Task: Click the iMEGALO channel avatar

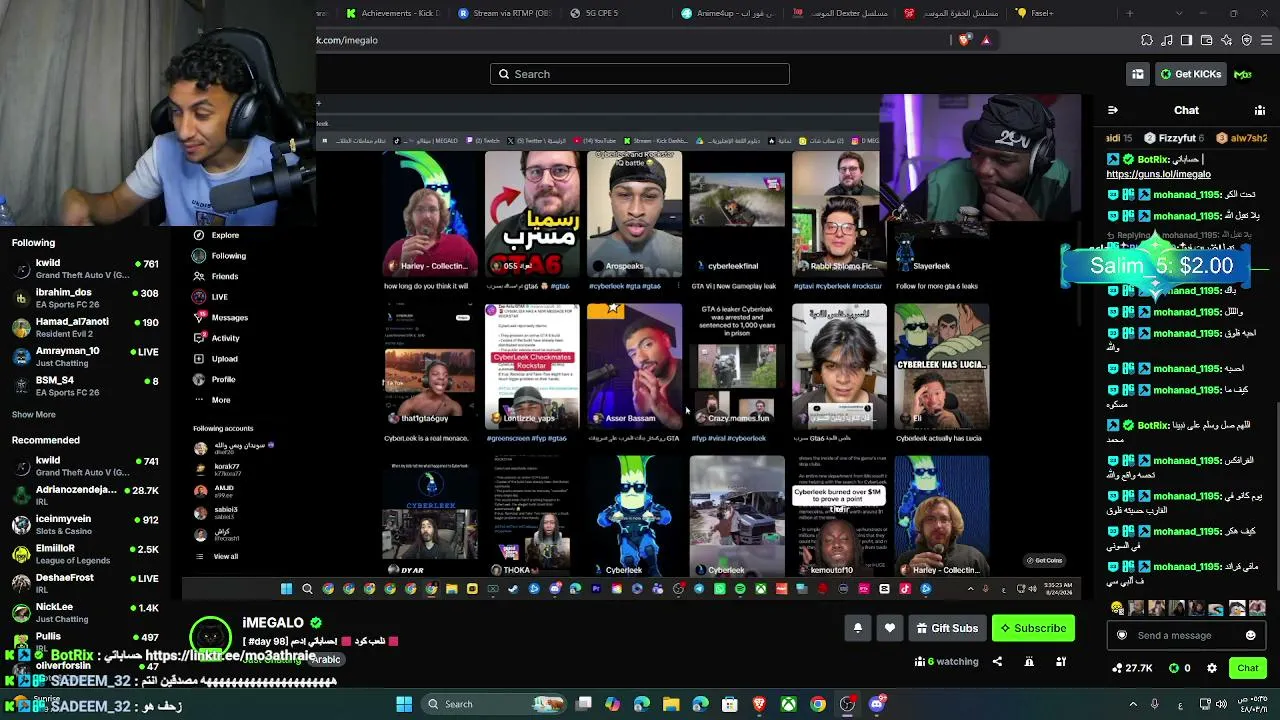Action: (x=211, y=636)
